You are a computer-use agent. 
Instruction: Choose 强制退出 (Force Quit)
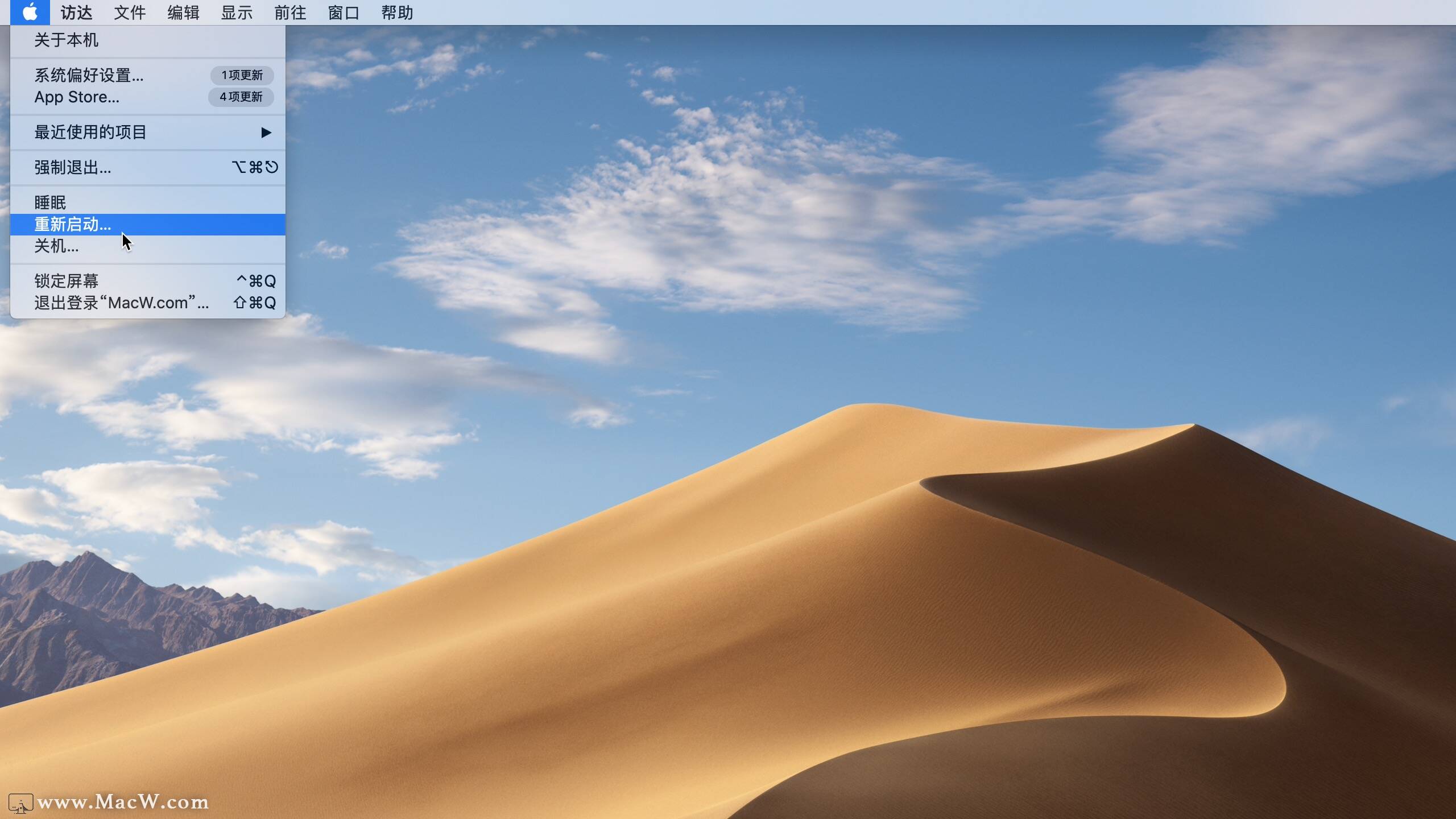pyautogui.click(x=73, y=167)
